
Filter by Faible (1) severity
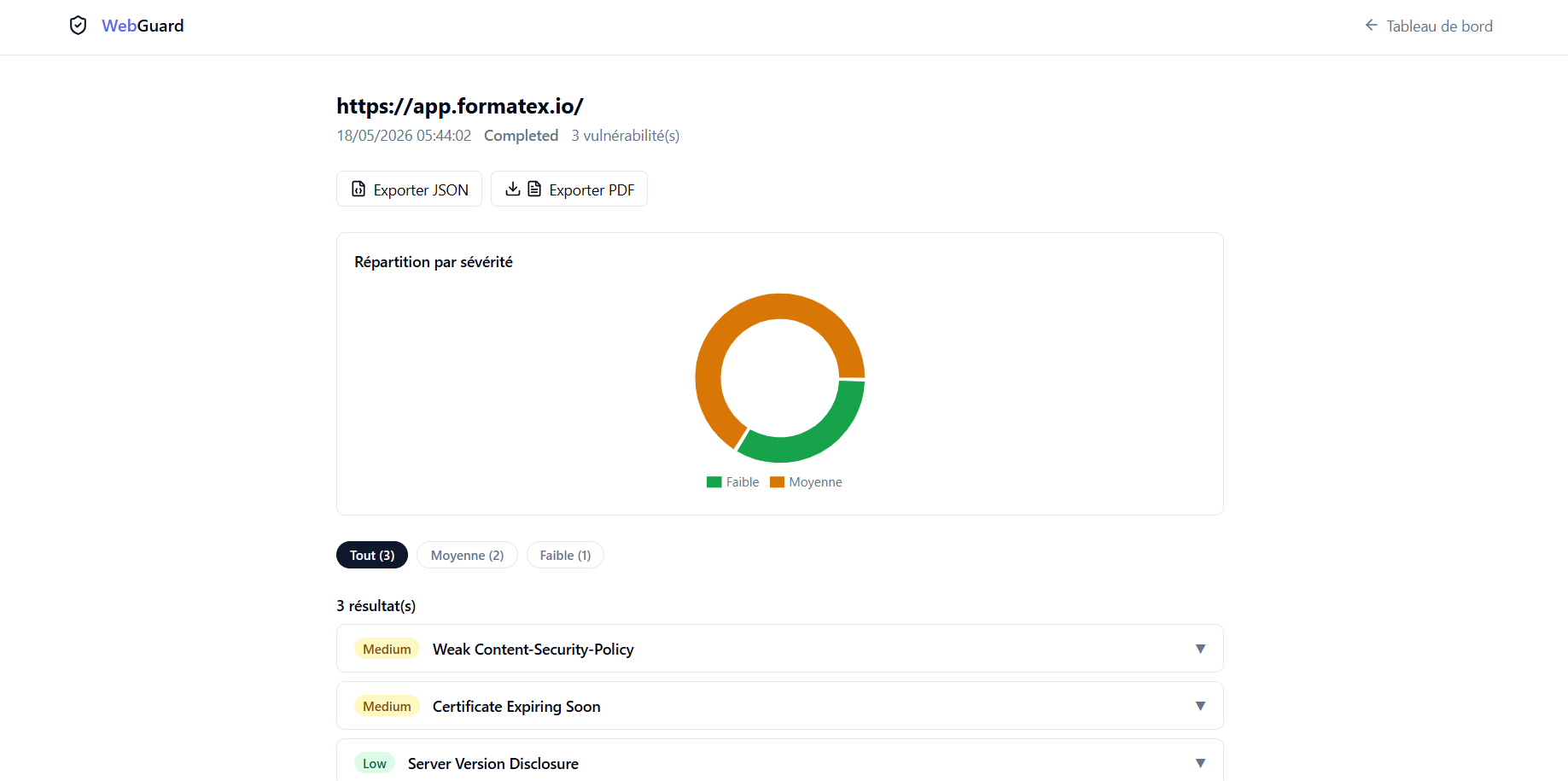tap(565, 555)
